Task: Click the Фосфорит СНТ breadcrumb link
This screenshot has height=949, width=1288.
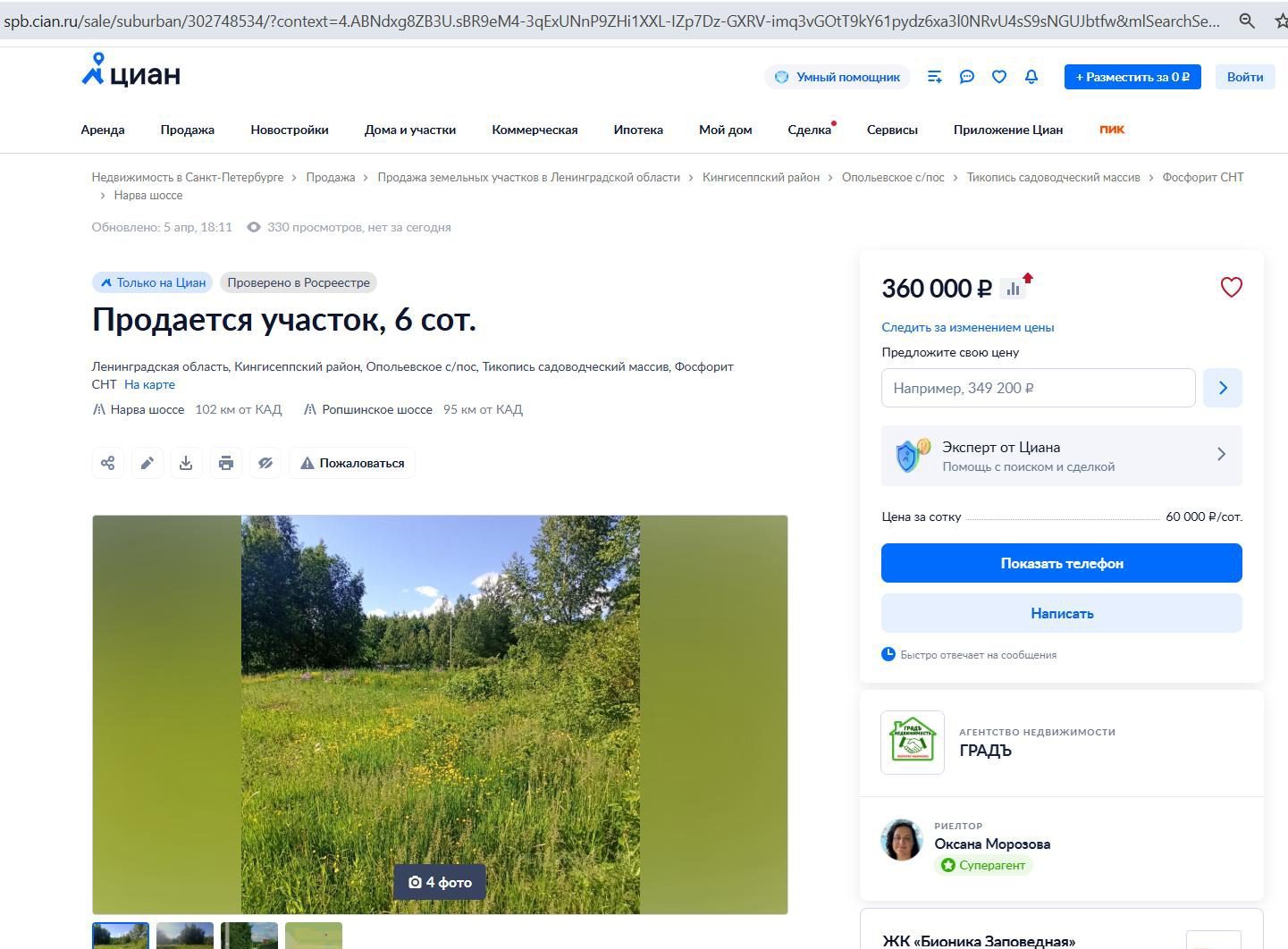Action: [1203, 177]
